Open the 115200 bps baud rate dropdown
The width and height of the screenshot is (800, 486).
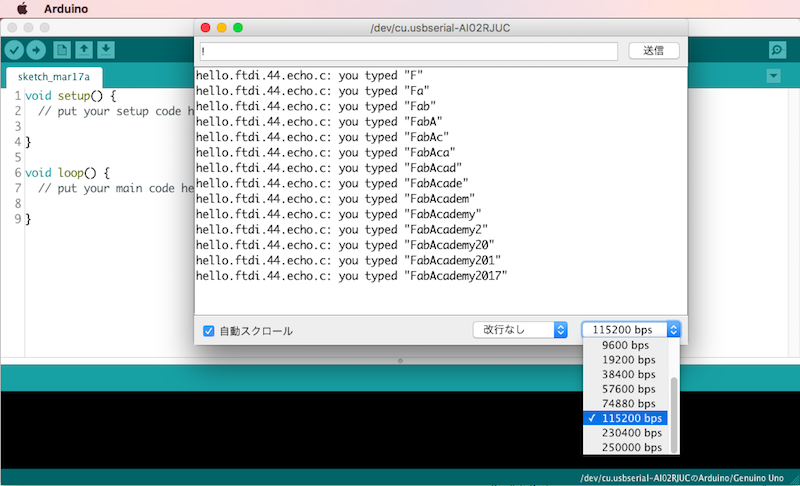coord(631,330)
